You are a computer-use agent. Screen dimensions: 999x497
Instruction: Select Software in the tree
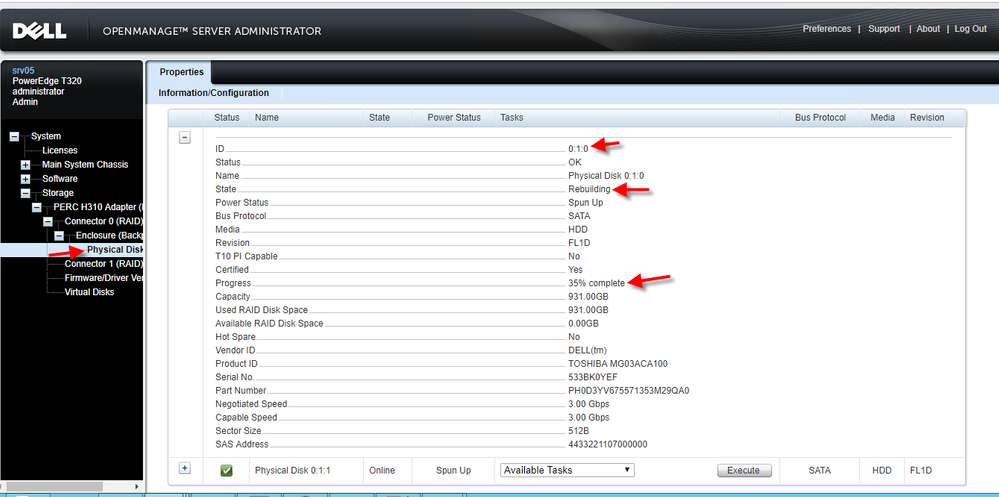pyautogui.click(x=60, y=178)
